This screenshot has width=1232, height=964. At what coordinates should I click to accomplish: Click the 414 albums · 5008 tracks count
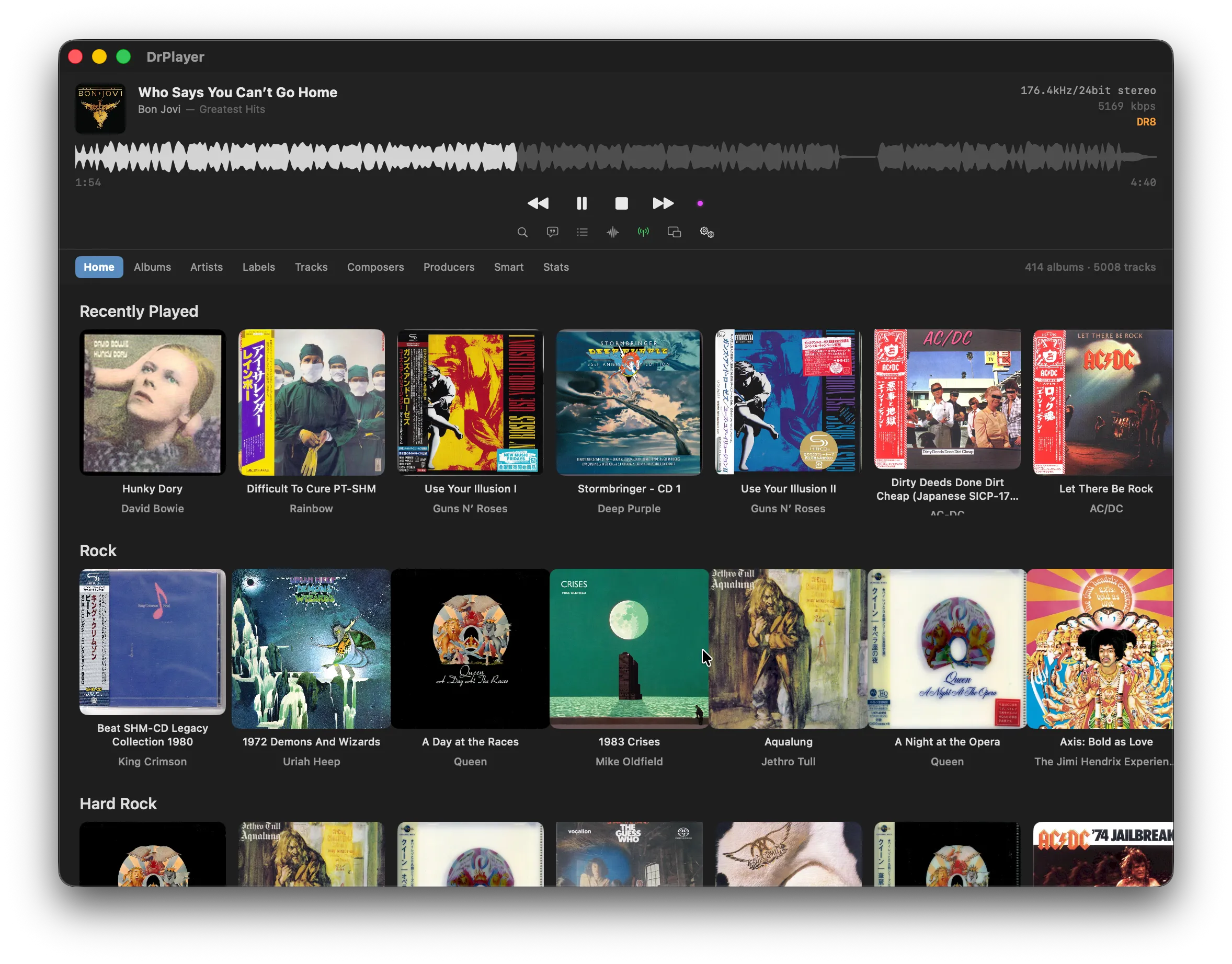[1090, 267]
